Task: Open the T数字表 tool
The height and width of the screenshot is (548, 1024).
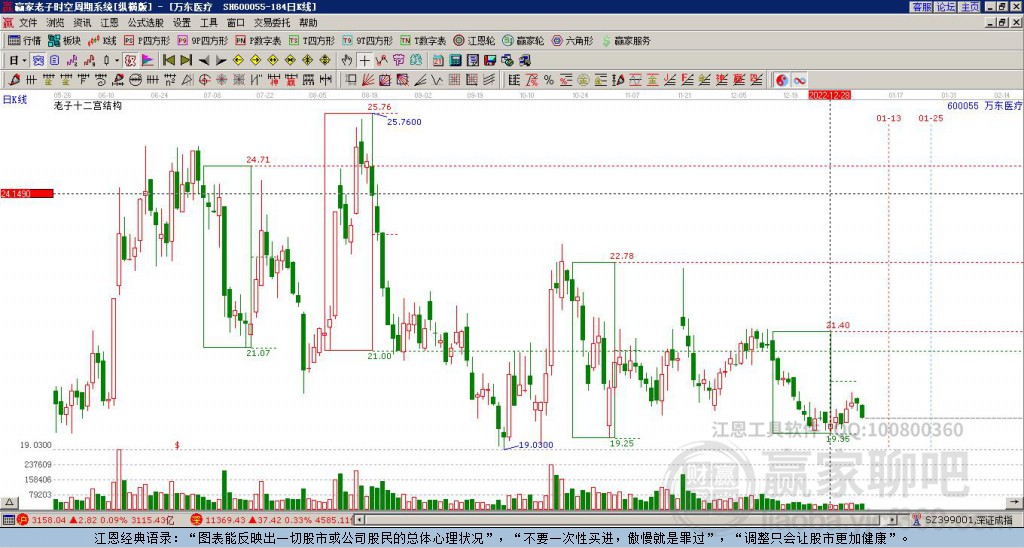Action: [x=423, y=40]
